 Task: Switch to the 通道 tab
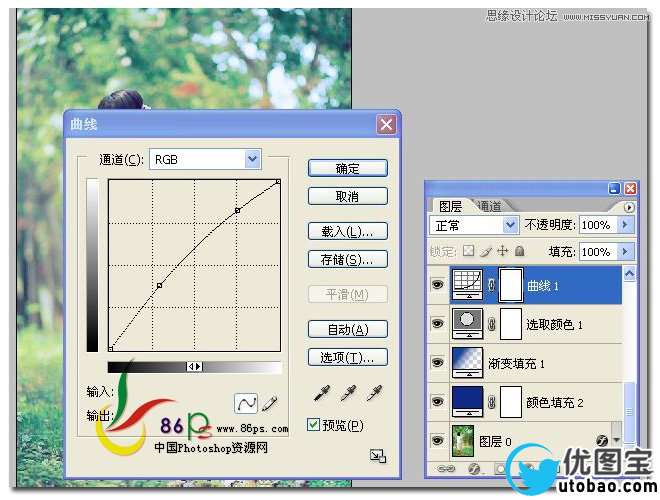point(490,206)
